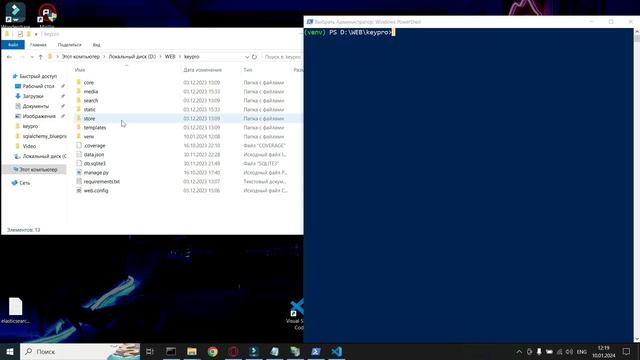Select the web.config file
640x360 pixels.
(96, 190)
